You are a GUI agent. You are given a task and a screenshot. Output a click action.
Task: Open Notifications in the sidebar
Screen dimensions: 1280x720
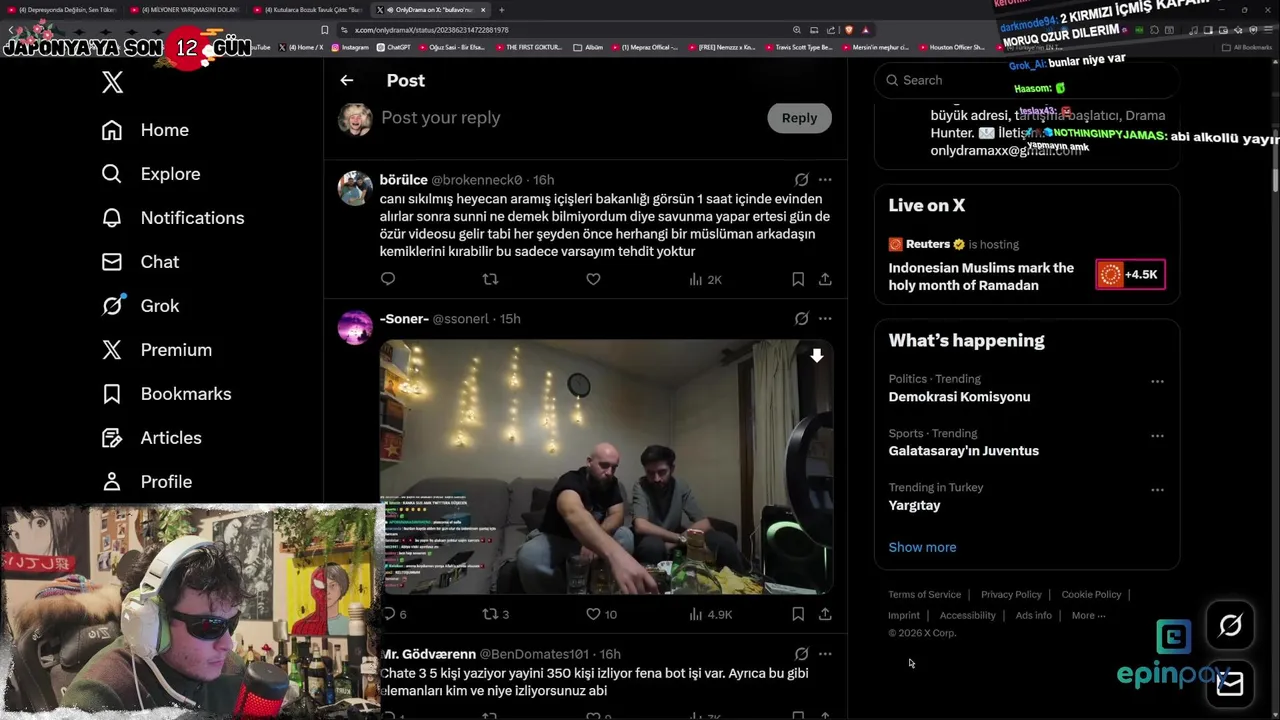point(173,218)
